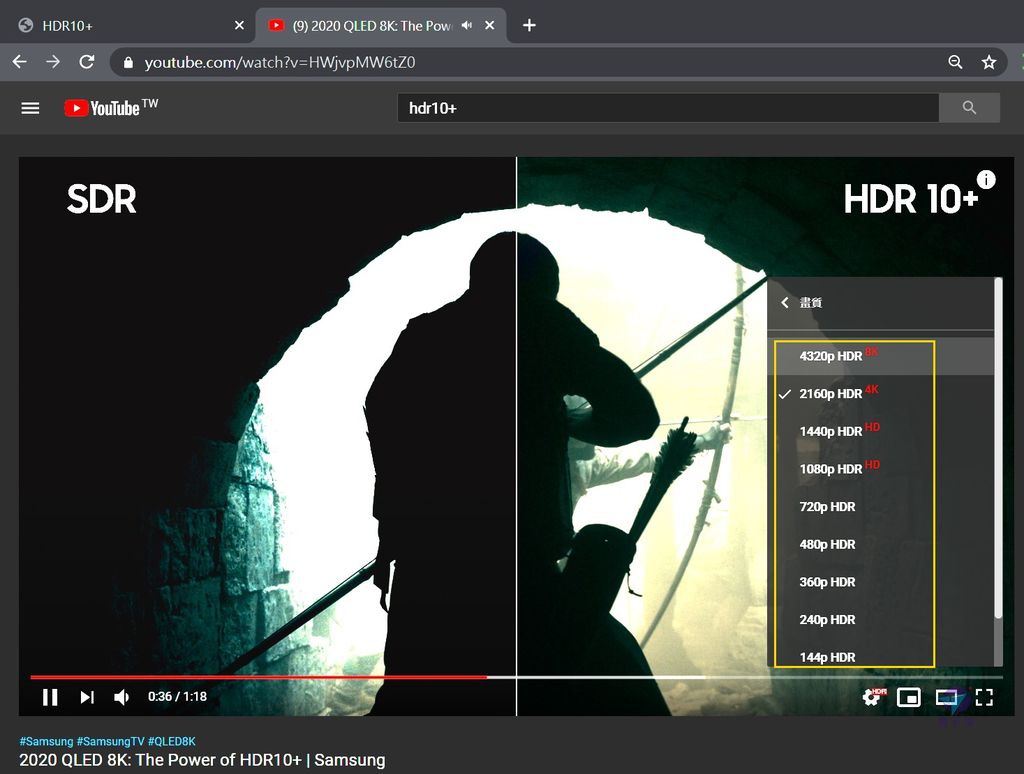The height and width of the screenshot is (774, 1024).
Task: Open the #SamsungTV hashtag link
Action: (110, 741)
